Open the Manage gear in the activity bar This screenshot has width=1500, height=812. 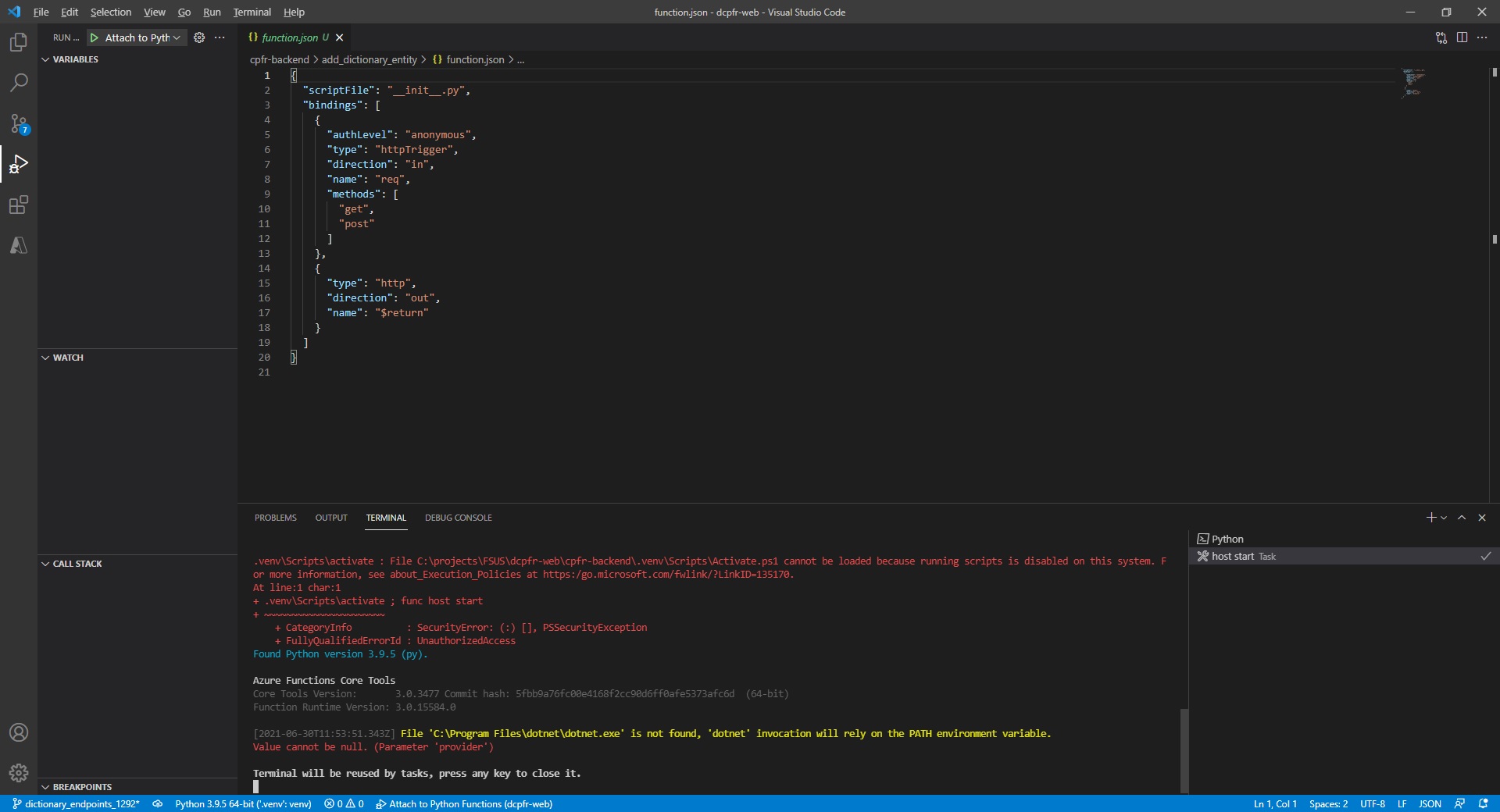tap(19, 773)
